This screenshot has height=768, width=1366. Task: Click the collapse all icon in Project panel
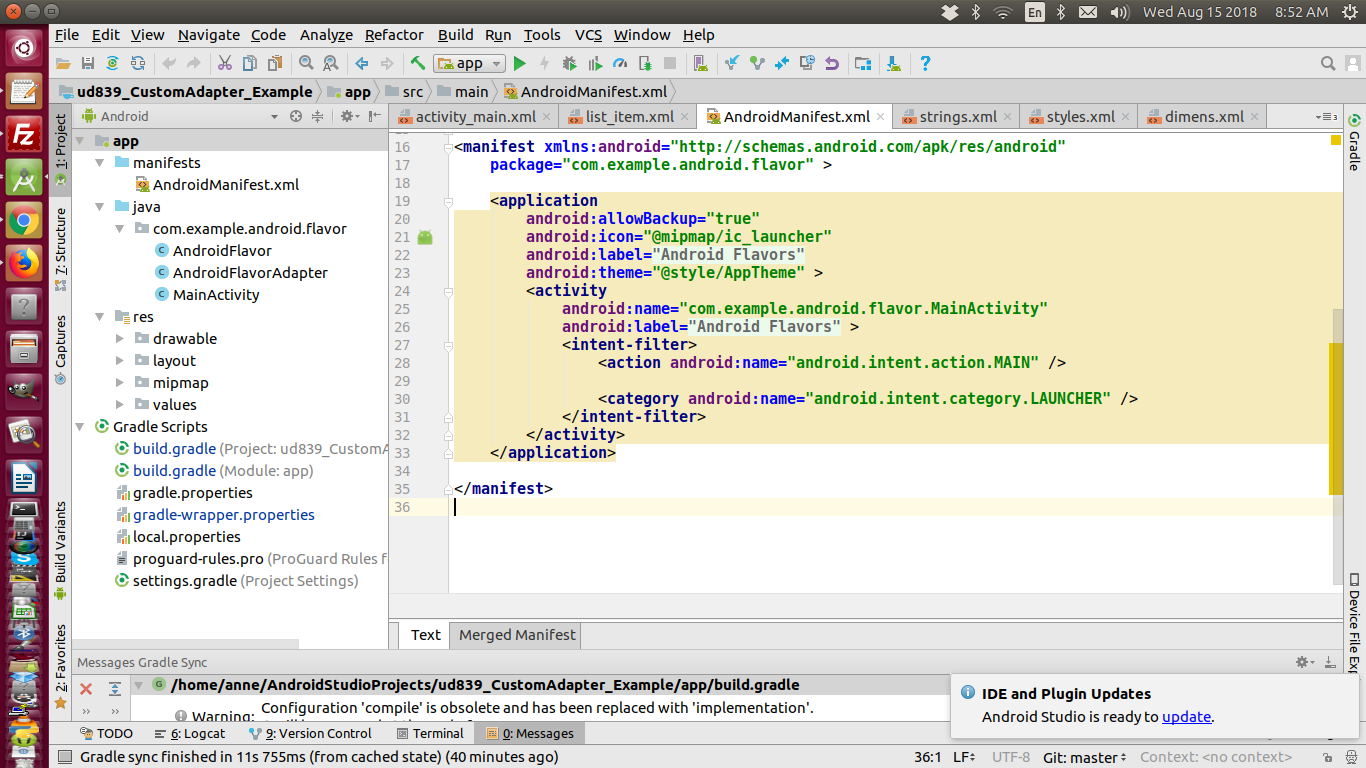pyautogui.click(x=318, y=116)
